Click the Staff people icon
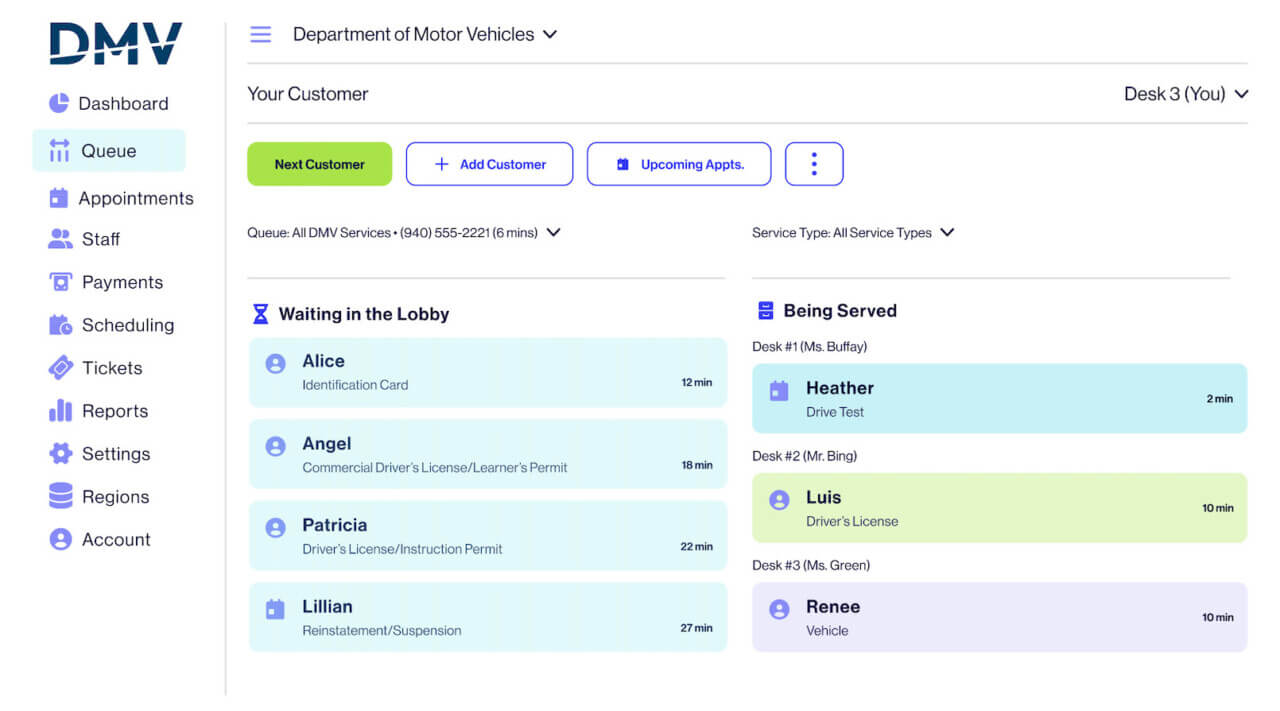 point(61,239)
